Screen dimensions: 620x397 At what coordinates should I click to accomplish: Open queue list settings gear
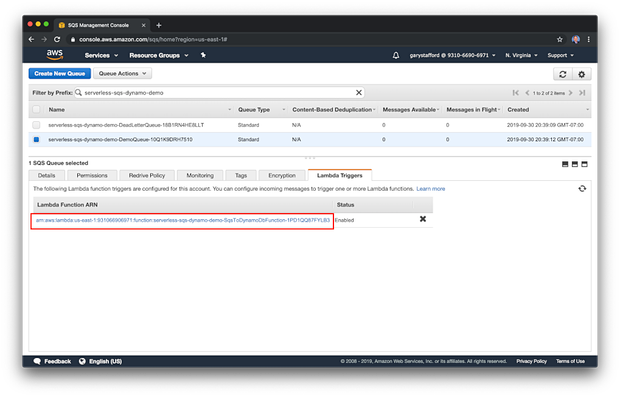click(582, 74)
